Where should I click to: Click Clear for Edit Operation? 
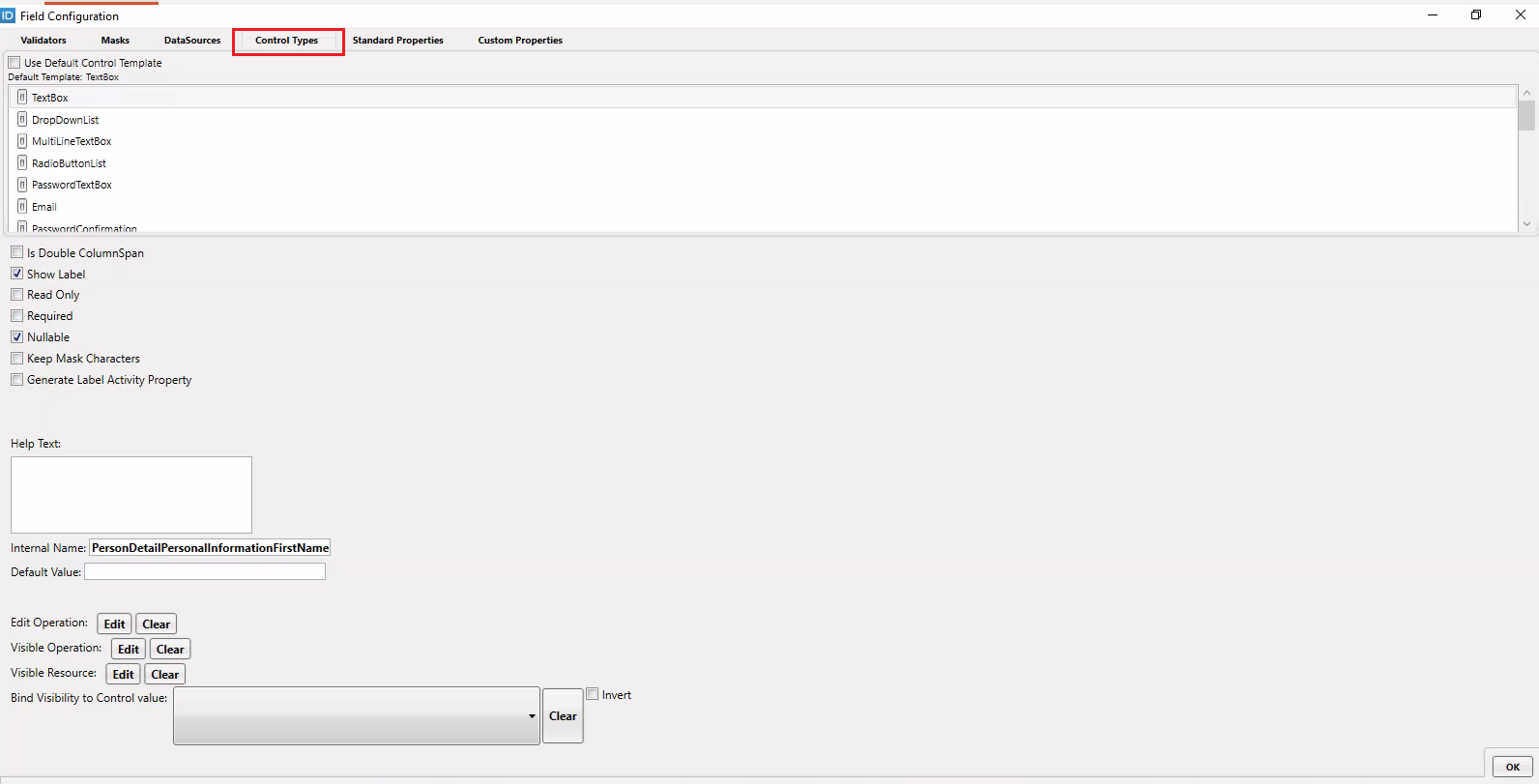(157, 624)
